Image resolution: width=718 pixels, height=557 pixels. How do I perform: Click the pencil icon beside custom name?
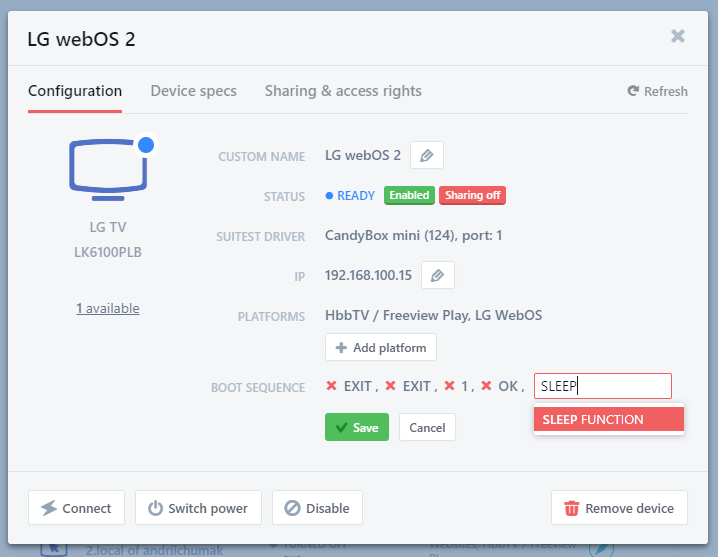426,155
